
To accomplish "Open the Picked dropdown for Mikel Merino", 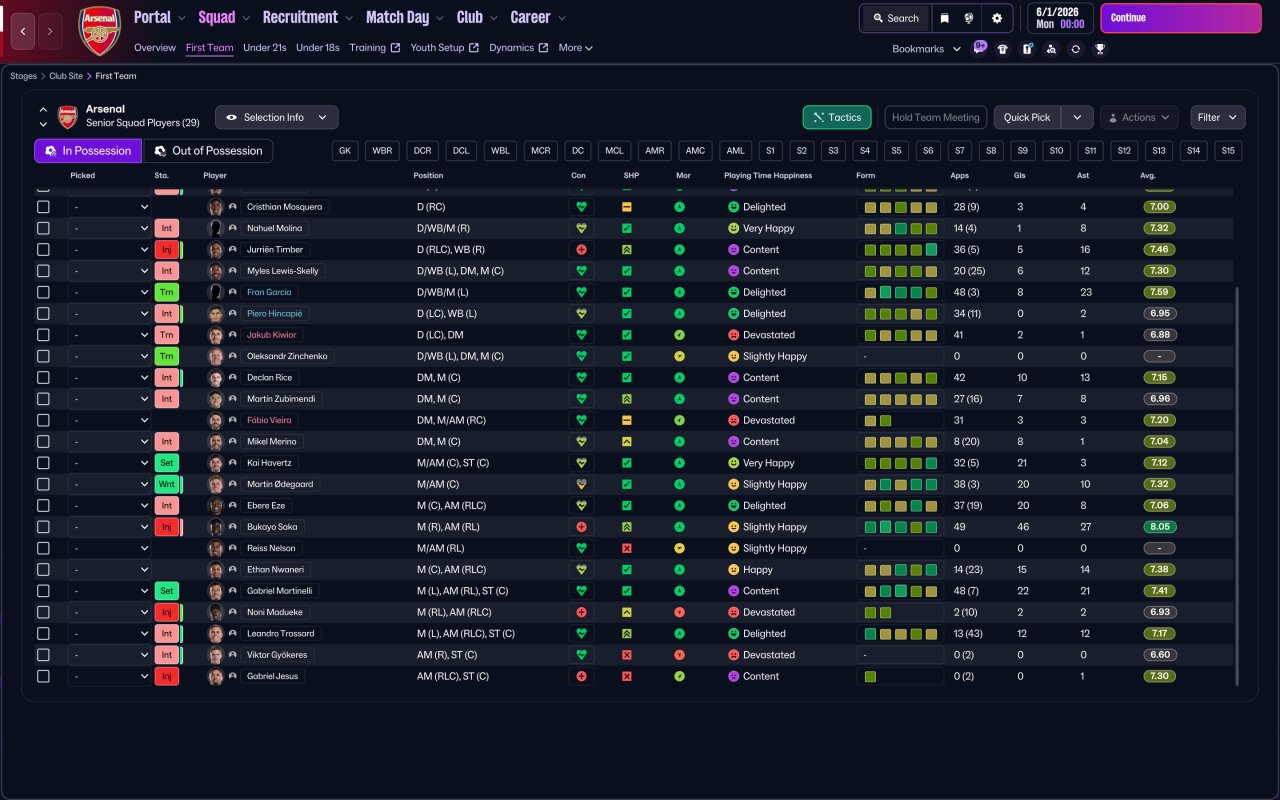I will point(110,442).
